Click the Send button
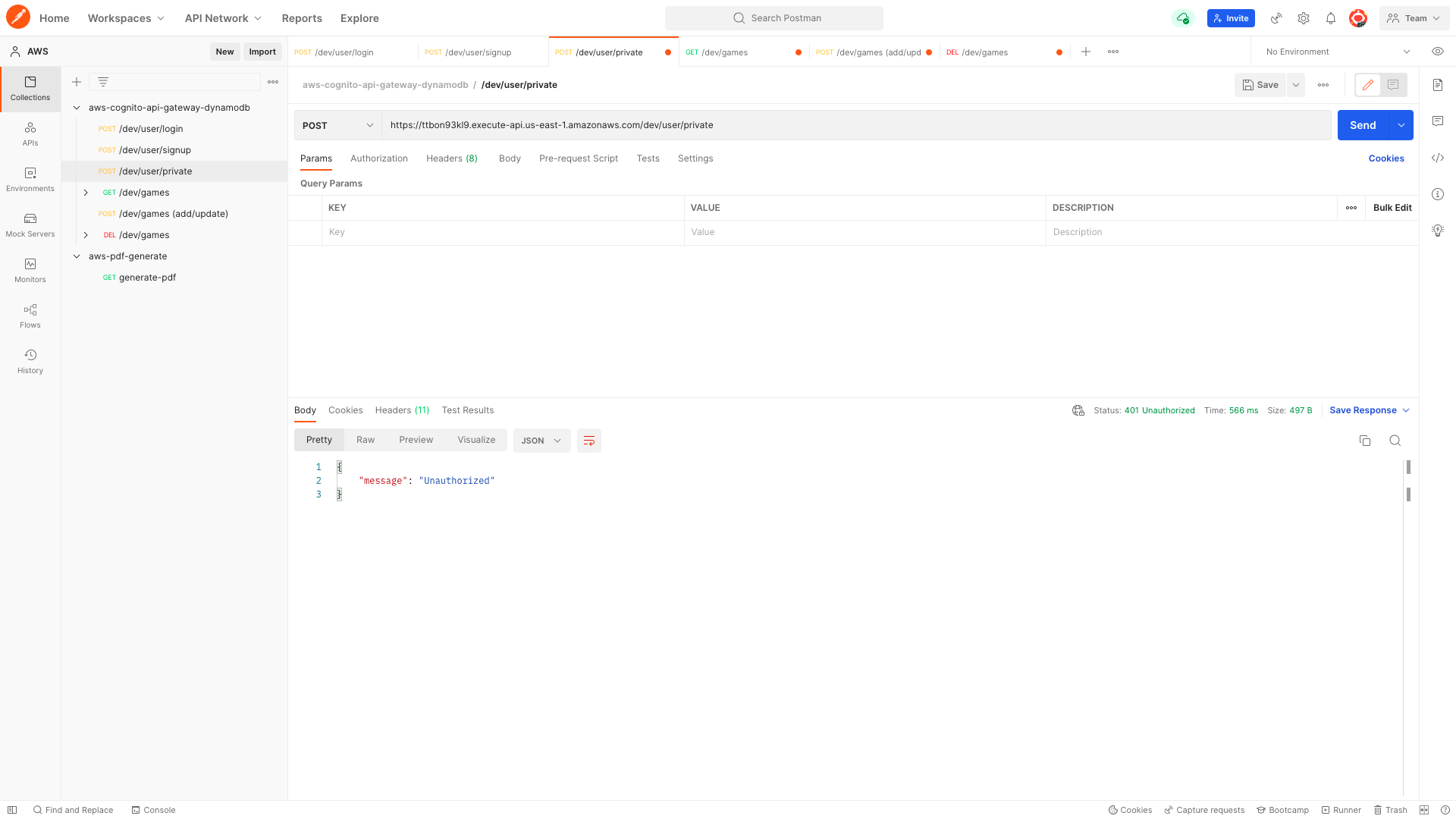This screenshot has height=819, width=1456. [x=1362, y=125]
